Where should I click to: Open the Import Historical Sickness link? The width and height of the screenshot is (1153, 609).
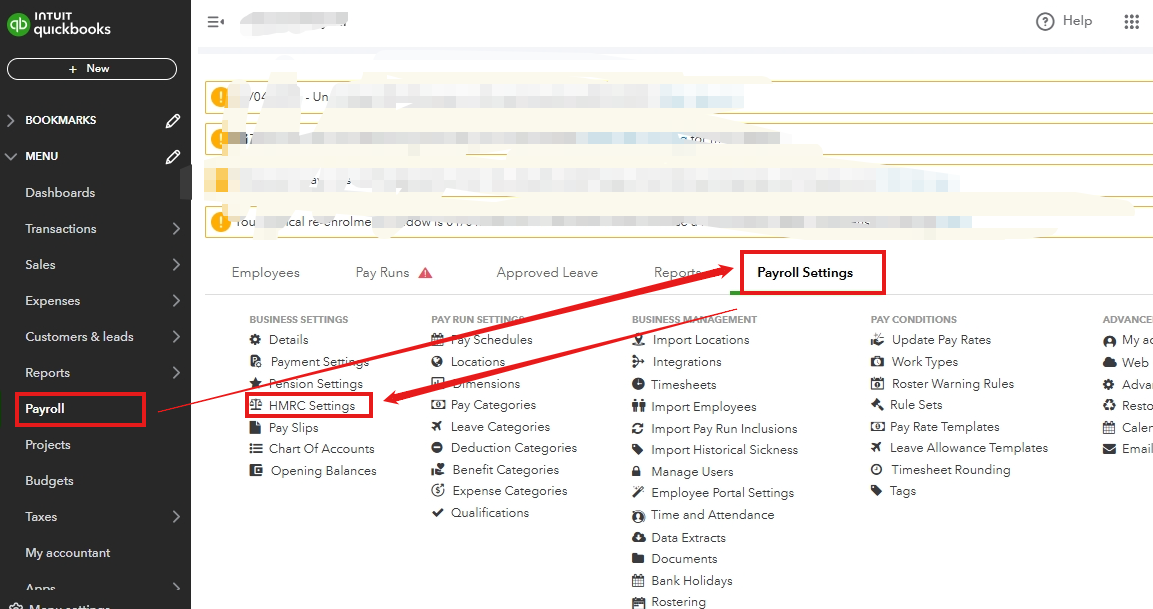coord(724,450)
